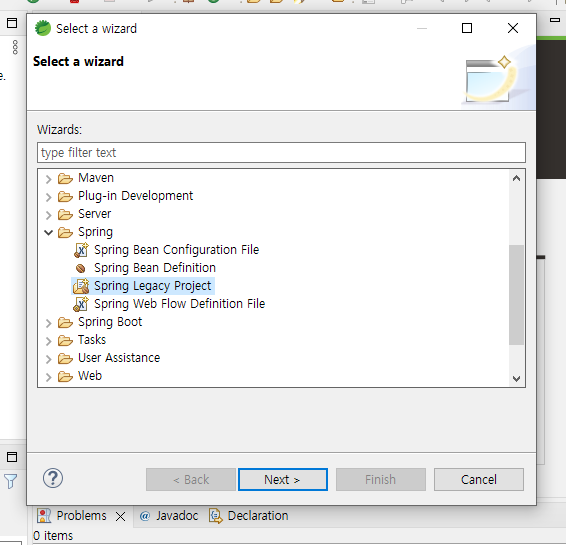Screen dimensions: 566x545
Task: Click the Spring Legacy Project icon
Action: tap(81, 286)
